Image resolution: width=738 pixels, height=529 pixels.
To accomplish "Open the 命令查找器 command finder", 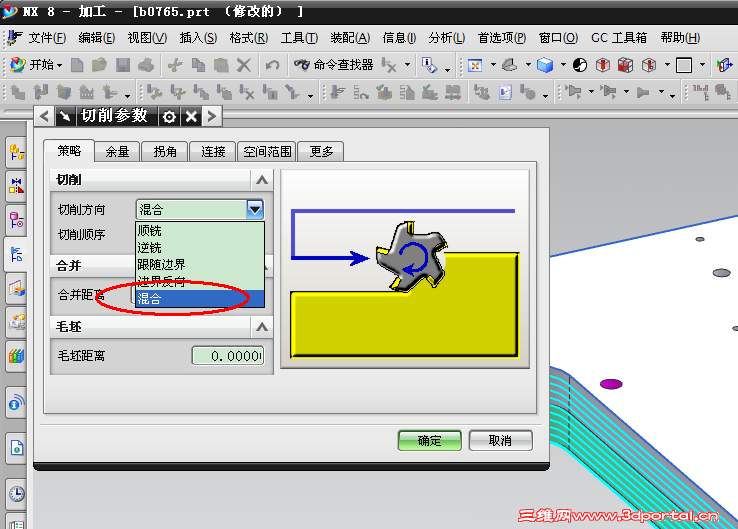I will point(333,65).
